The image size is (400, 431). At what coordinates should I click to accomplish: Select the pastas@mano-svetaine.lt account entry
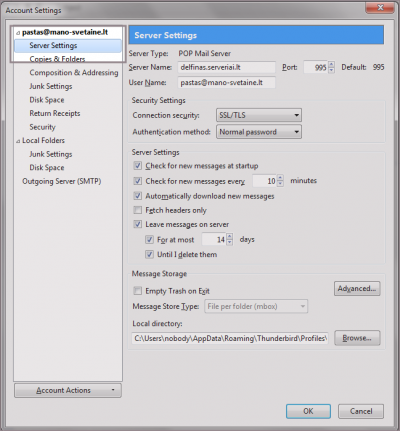coord(65,32)
